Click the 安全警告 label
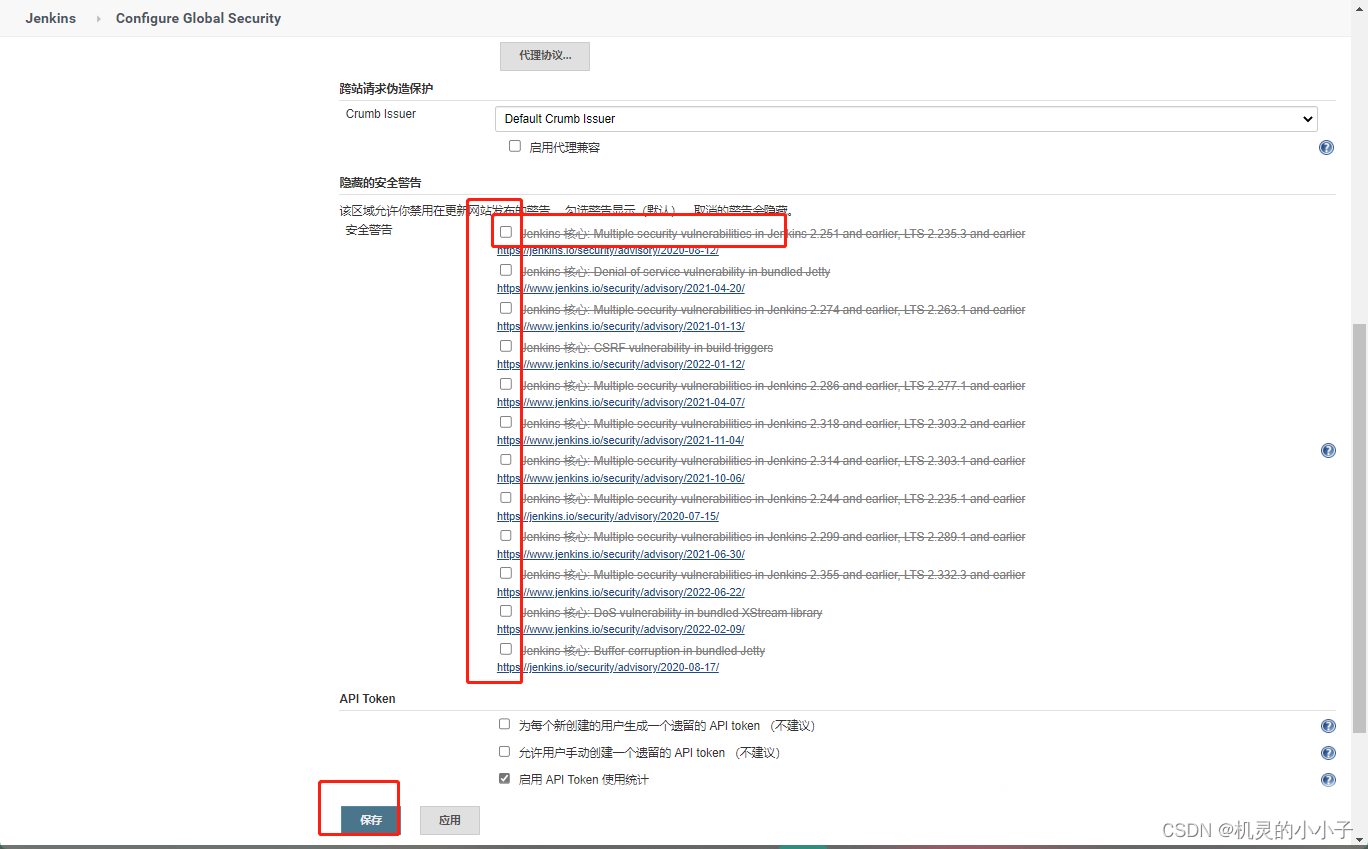The height and width of the screenshot is (849, 1368). click(x=369, y=230)
